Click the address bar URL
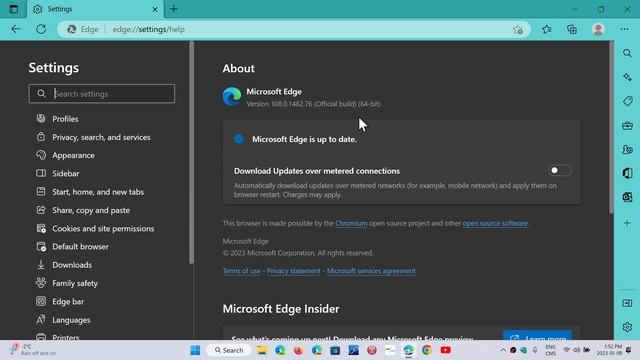640x360 pixels. (149, 29)
